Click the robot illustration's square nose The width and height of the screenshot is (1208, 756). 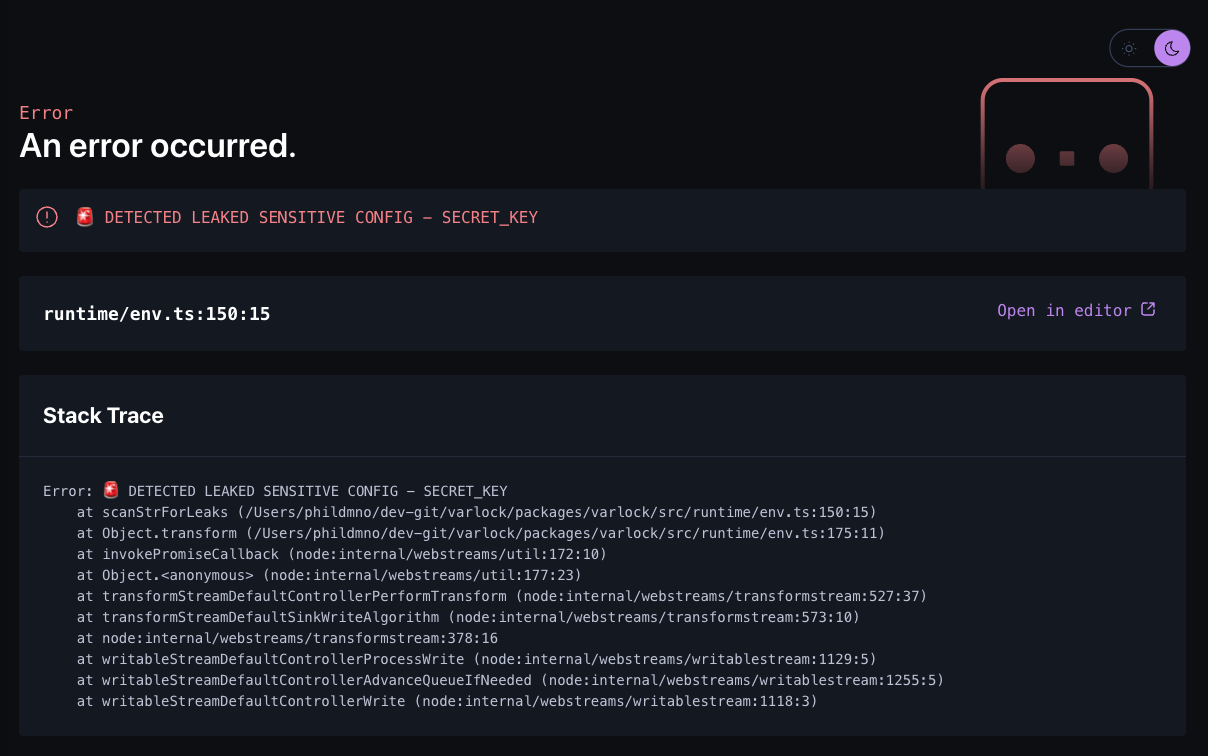tap(1067, 158)
